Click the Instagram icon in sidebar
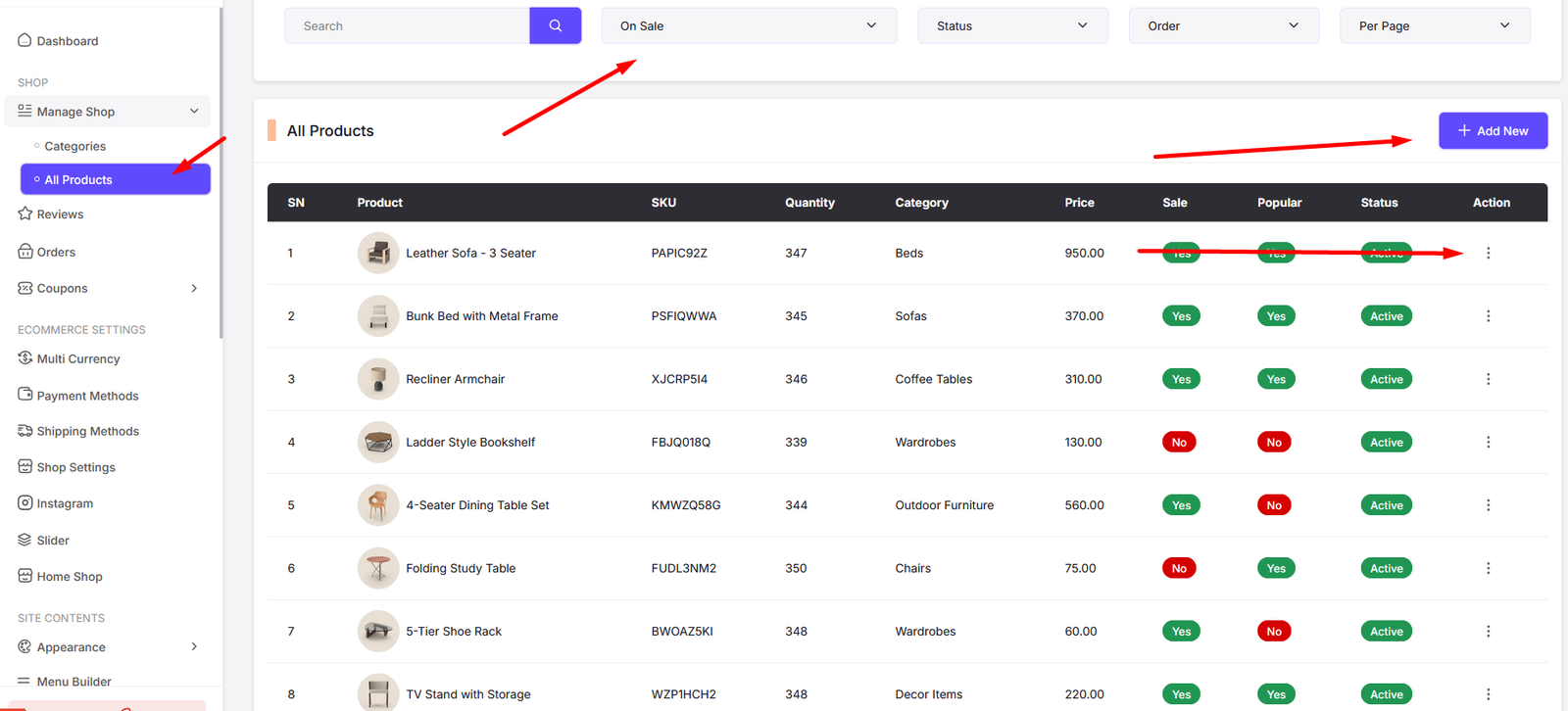The image size is (1568, 711). tap(25, 503)
